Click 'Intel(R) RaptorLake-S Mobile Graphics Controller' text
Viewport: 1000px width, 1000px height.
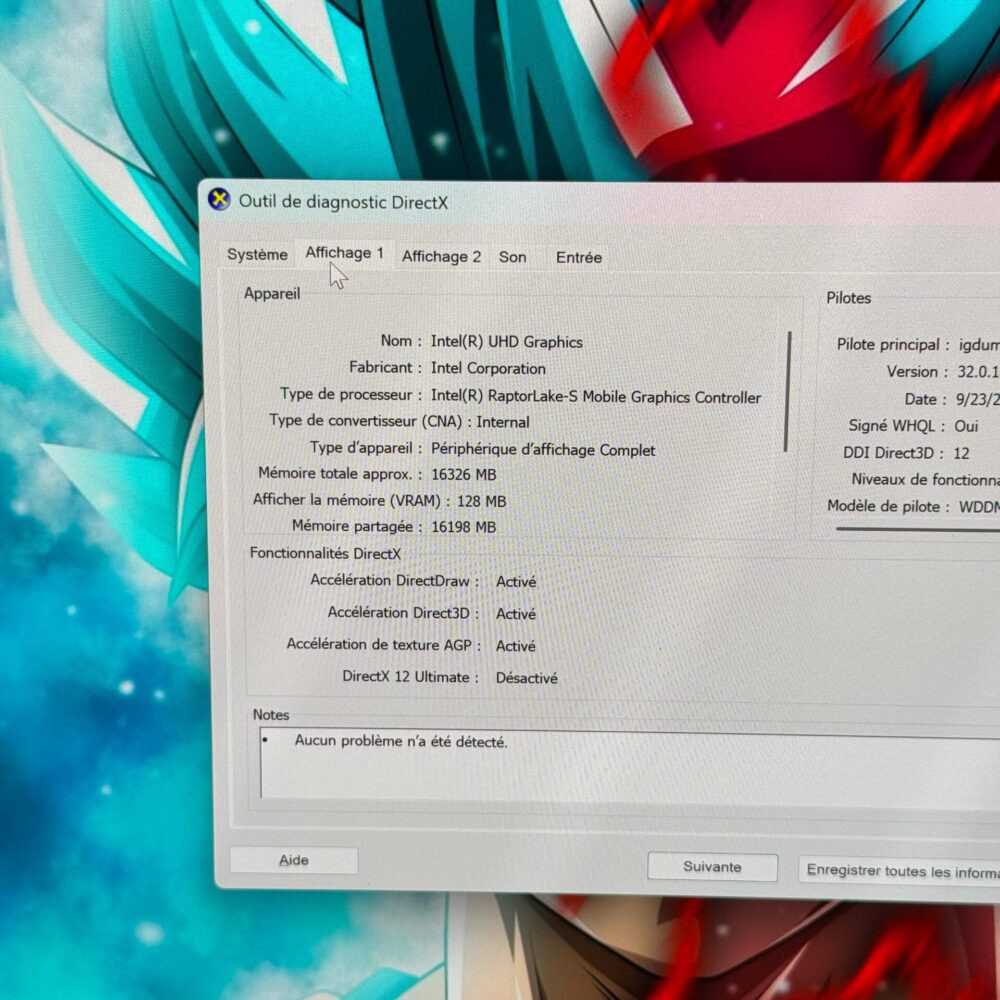point(596,397)
